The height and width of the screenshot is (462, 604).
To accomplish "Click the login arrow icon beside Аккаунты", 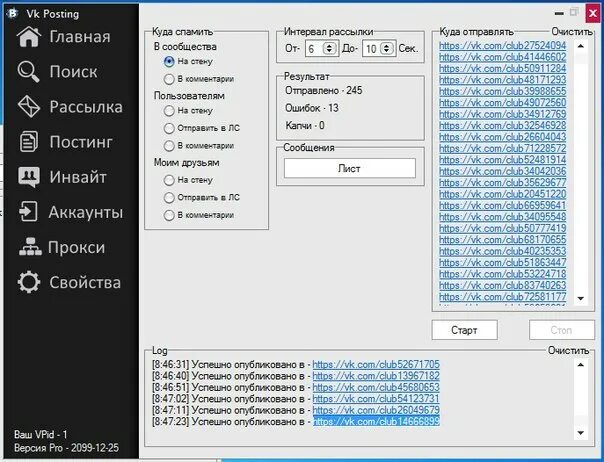I will click(x=29, y=212).
